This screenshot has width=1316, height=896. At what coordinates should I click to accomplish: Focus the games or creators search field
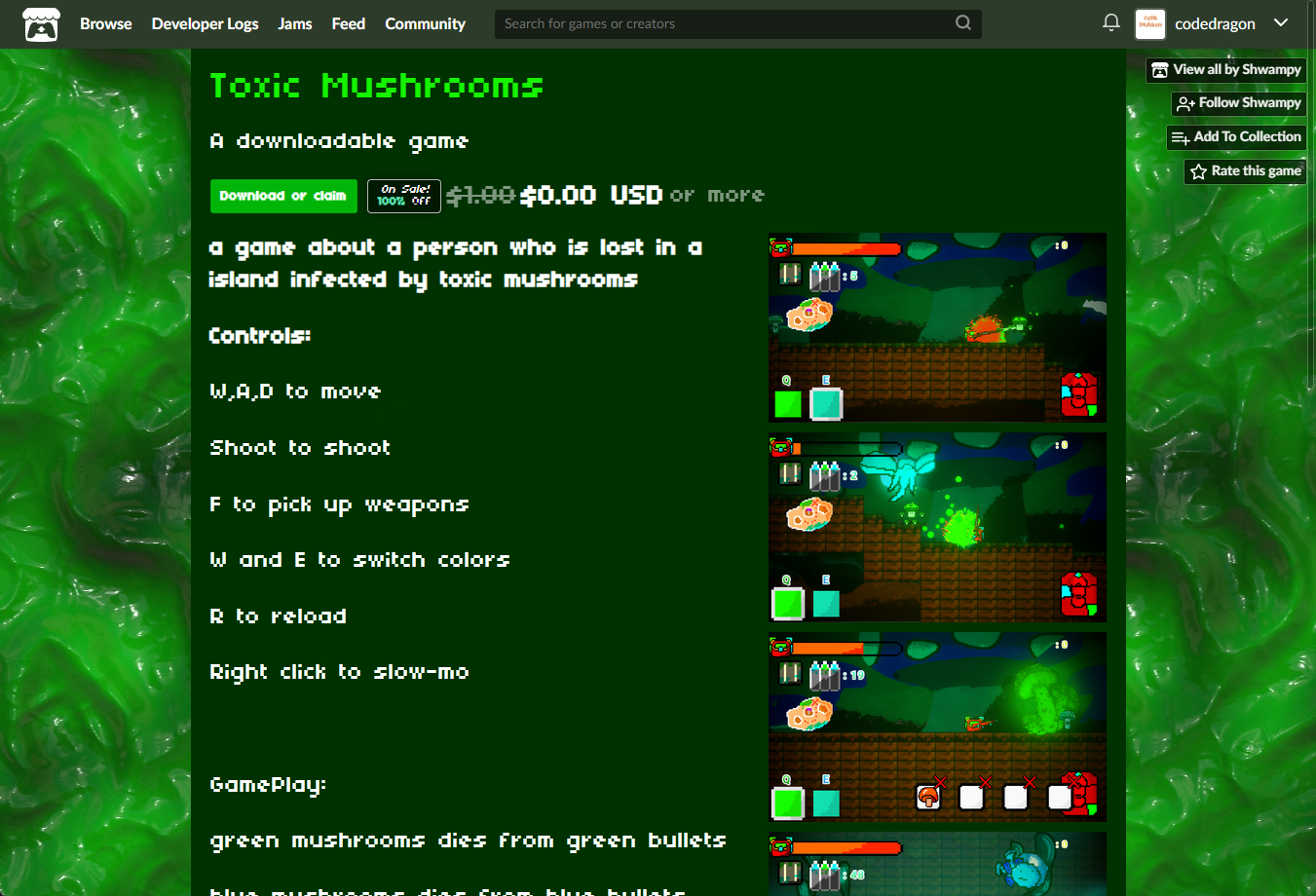click(737, 23)
